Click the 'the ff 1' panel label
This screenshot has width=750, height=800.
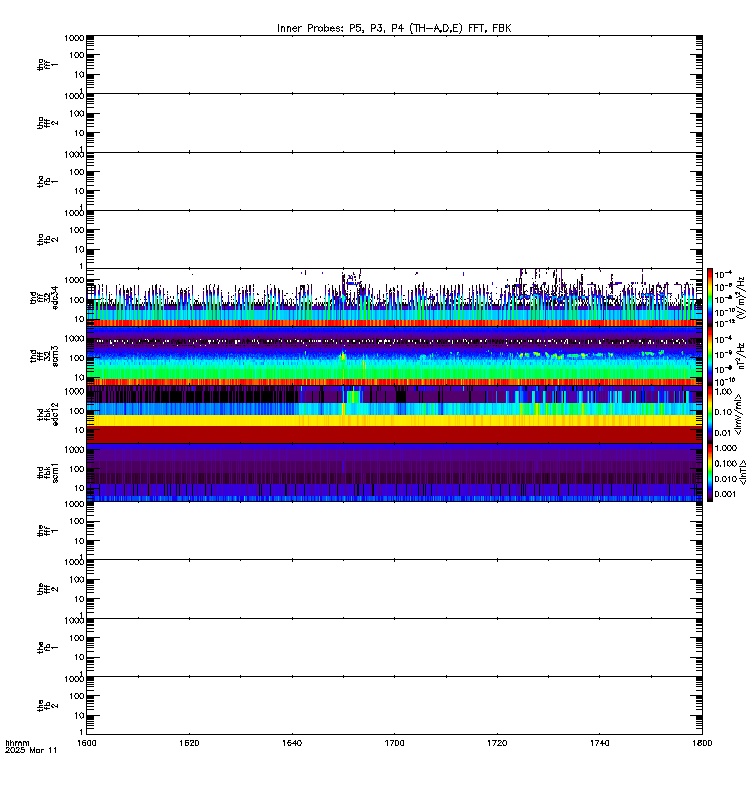click(x=47, y=531)
